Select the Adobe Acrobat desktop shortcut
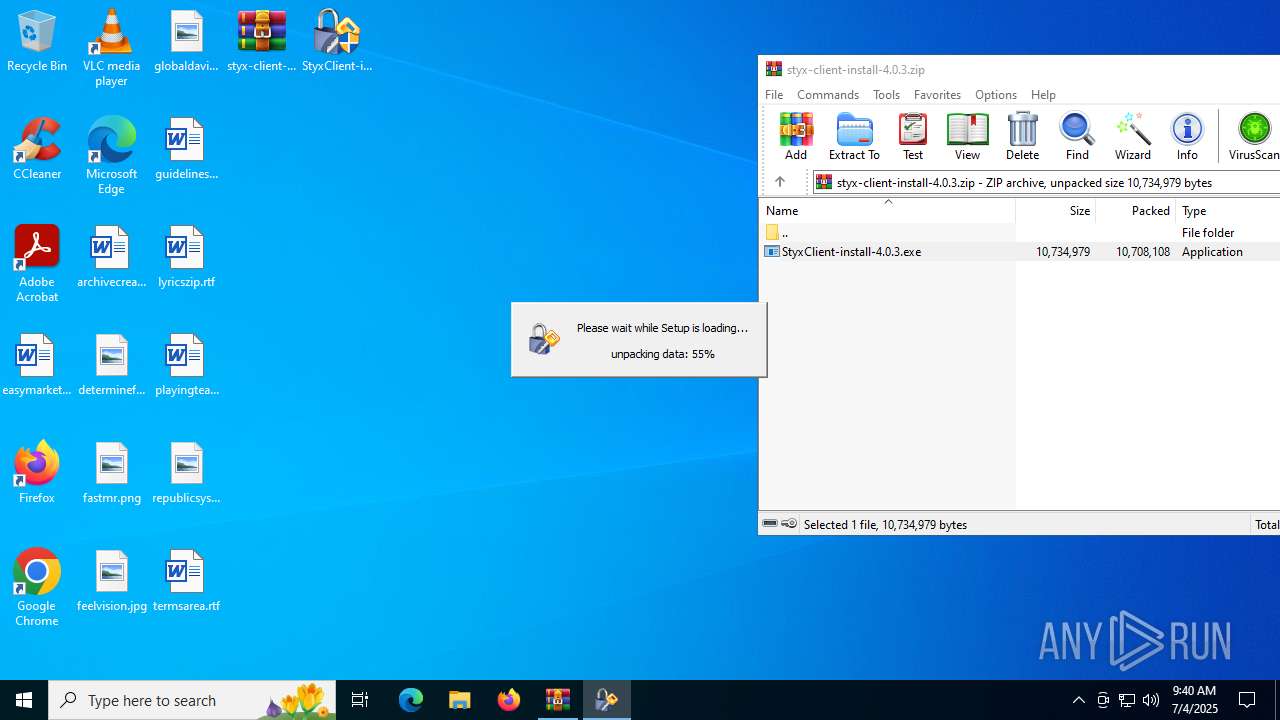 point(37,264)
